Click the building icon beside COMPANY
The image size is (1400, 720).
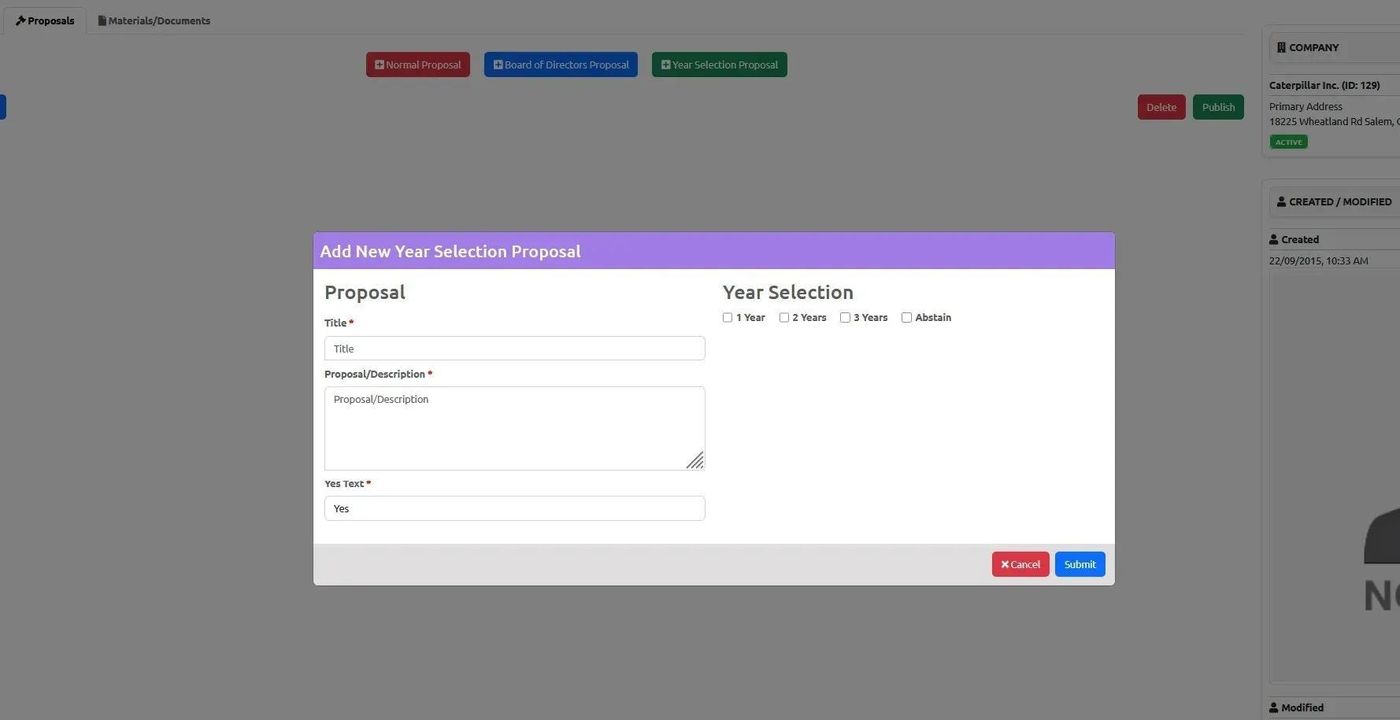pos(1281,48)
